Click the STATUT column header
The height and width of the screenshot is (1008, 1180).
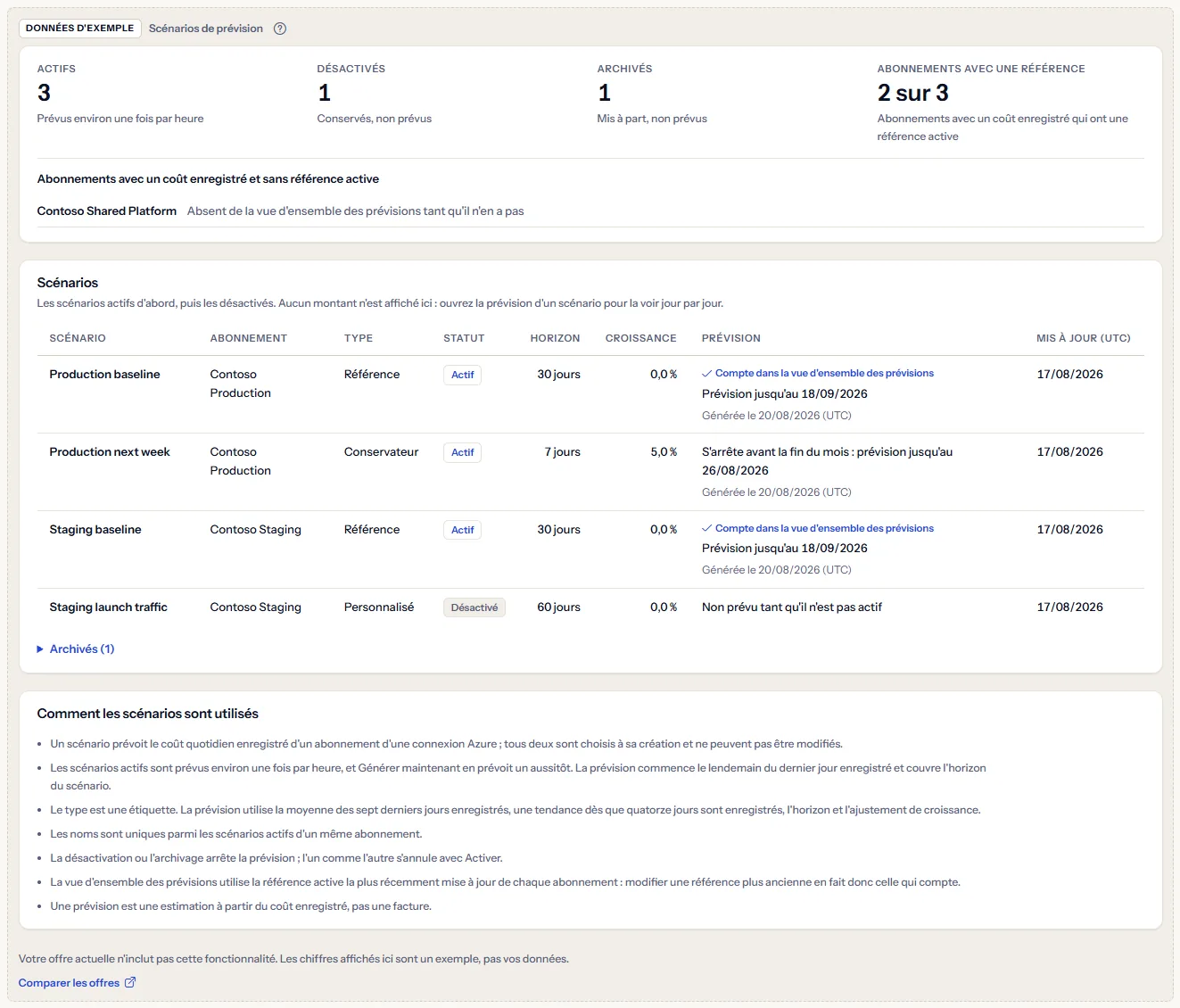coord(464,338)
